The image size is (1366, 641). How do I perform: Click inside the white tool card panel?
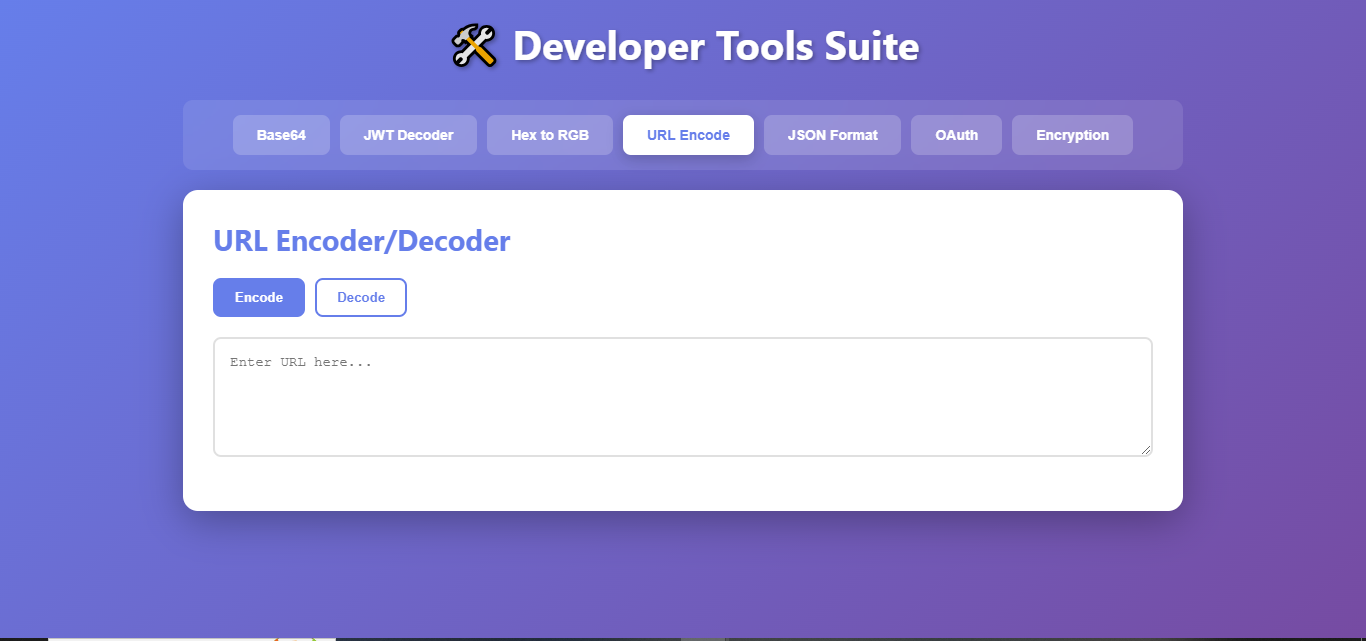pos(683,480)
